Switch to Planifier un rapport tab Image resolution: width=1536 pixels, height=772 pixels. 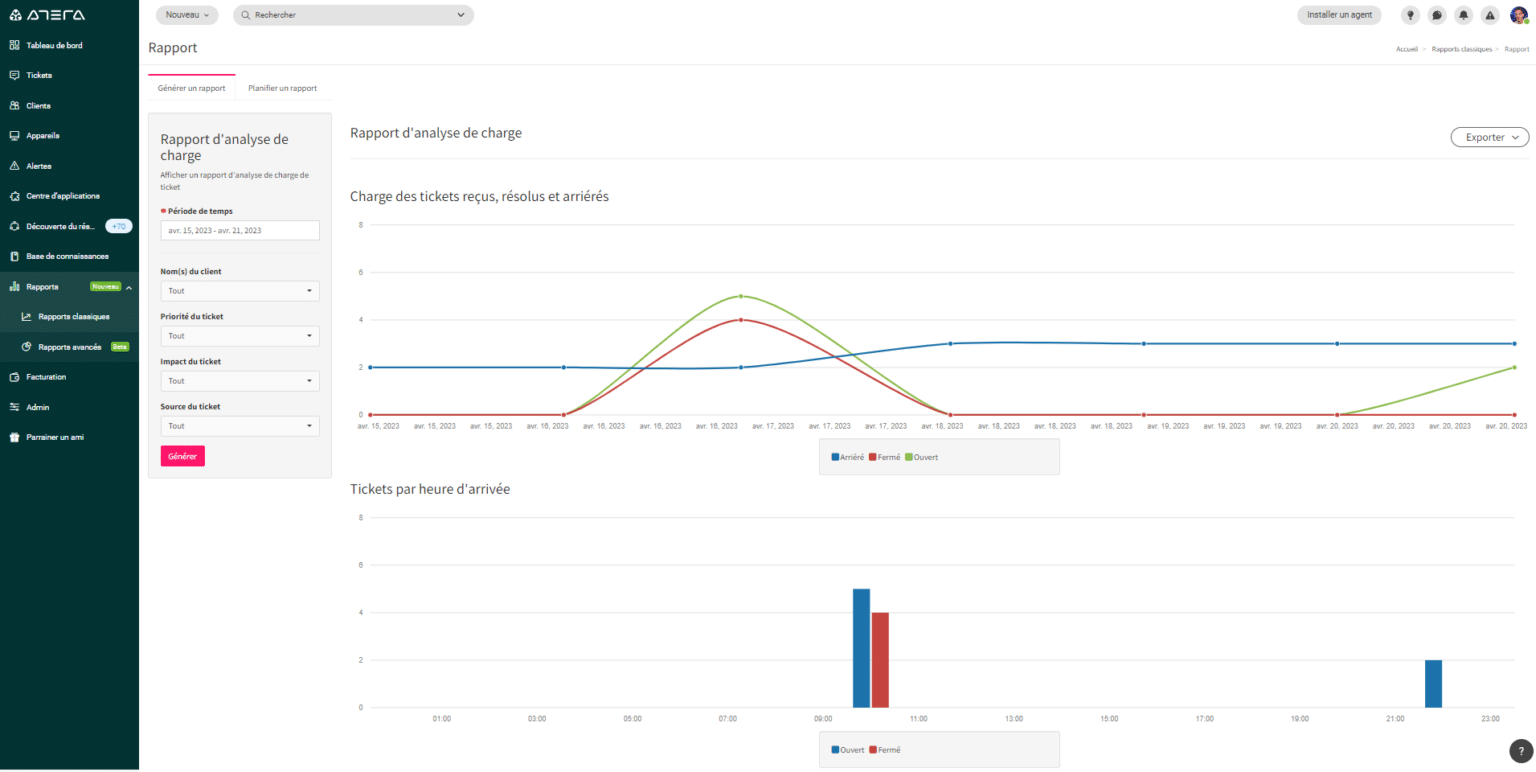[x=282, y=88]
